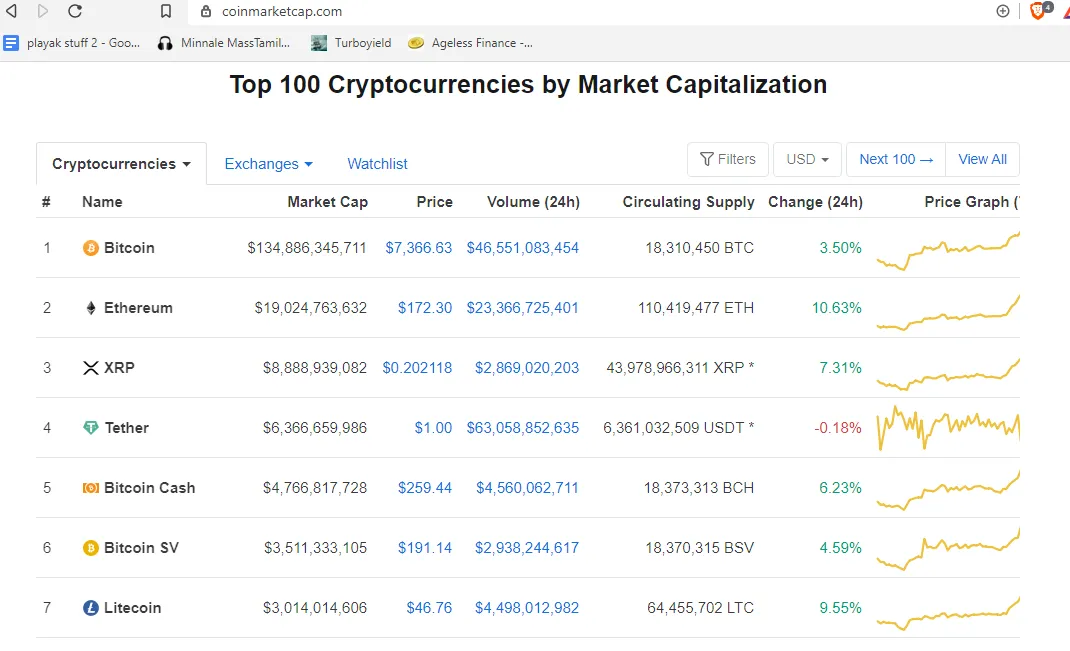The image size is (1070, 651).
Task: Click the Tether green logo icon
Action: pos(91,428)
